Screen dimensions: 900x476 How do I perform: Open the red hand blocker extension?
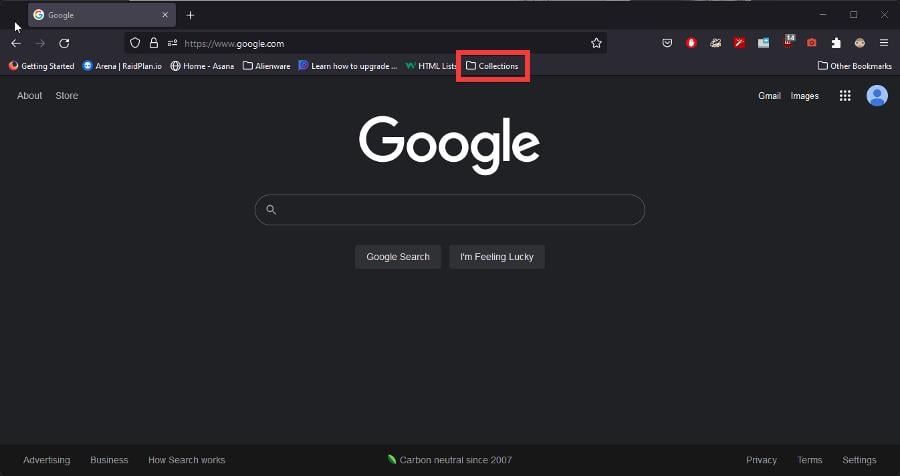coord(692,43)
